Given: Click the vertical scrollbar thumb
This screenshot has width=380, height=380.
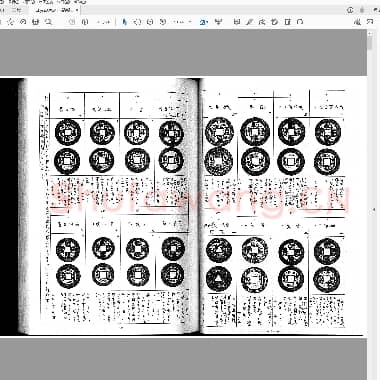Looking at the screenshot, I should coord(370,43).
